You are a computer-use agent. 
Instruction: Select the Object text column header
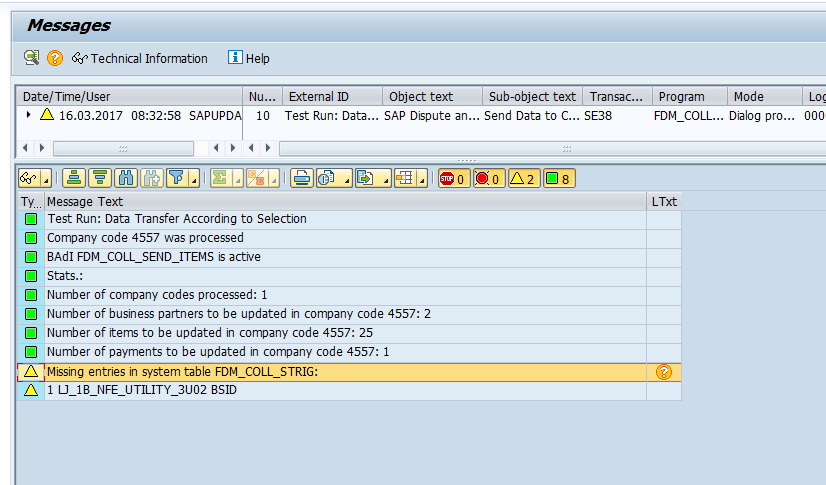(432, 96)
